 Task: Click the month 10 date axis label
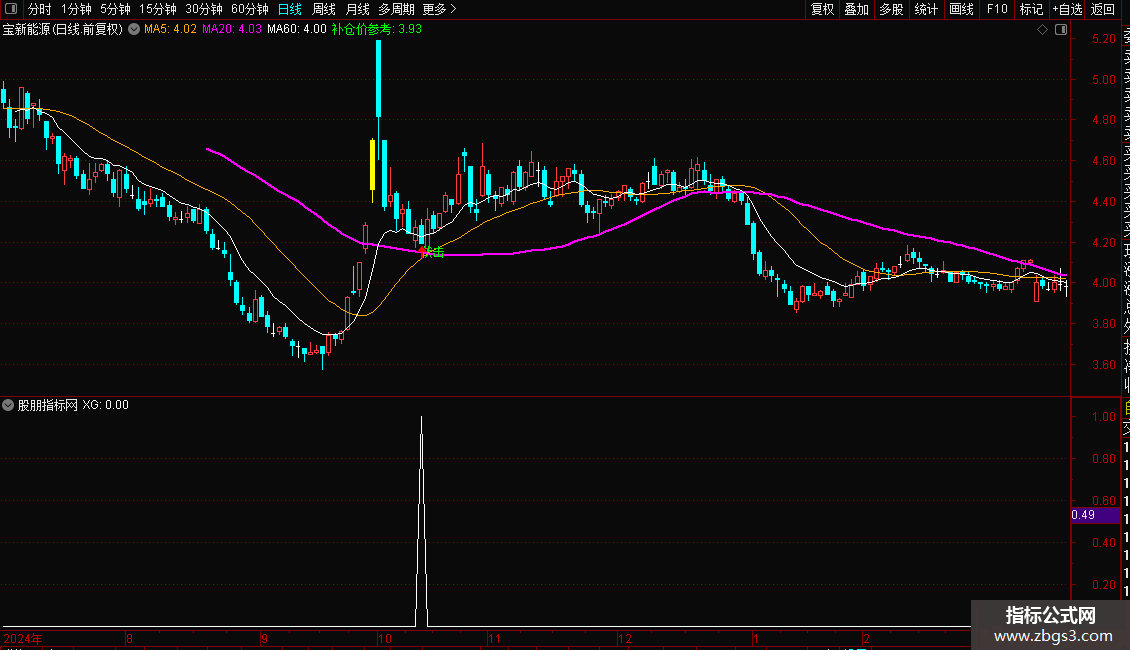384,638
